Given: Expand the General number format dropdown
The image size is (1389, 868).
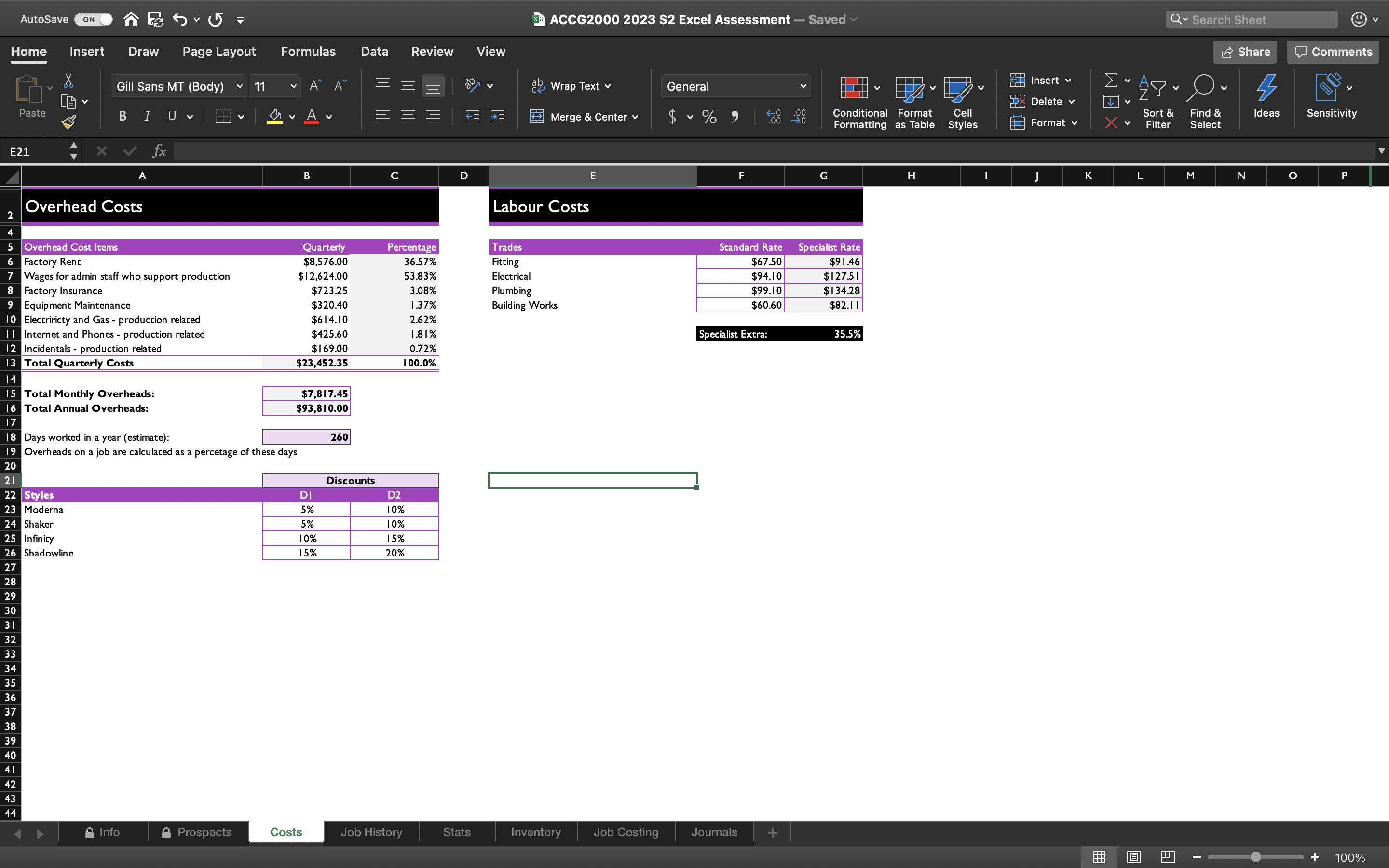Looking at the screenshot, I should pos(803,86).
